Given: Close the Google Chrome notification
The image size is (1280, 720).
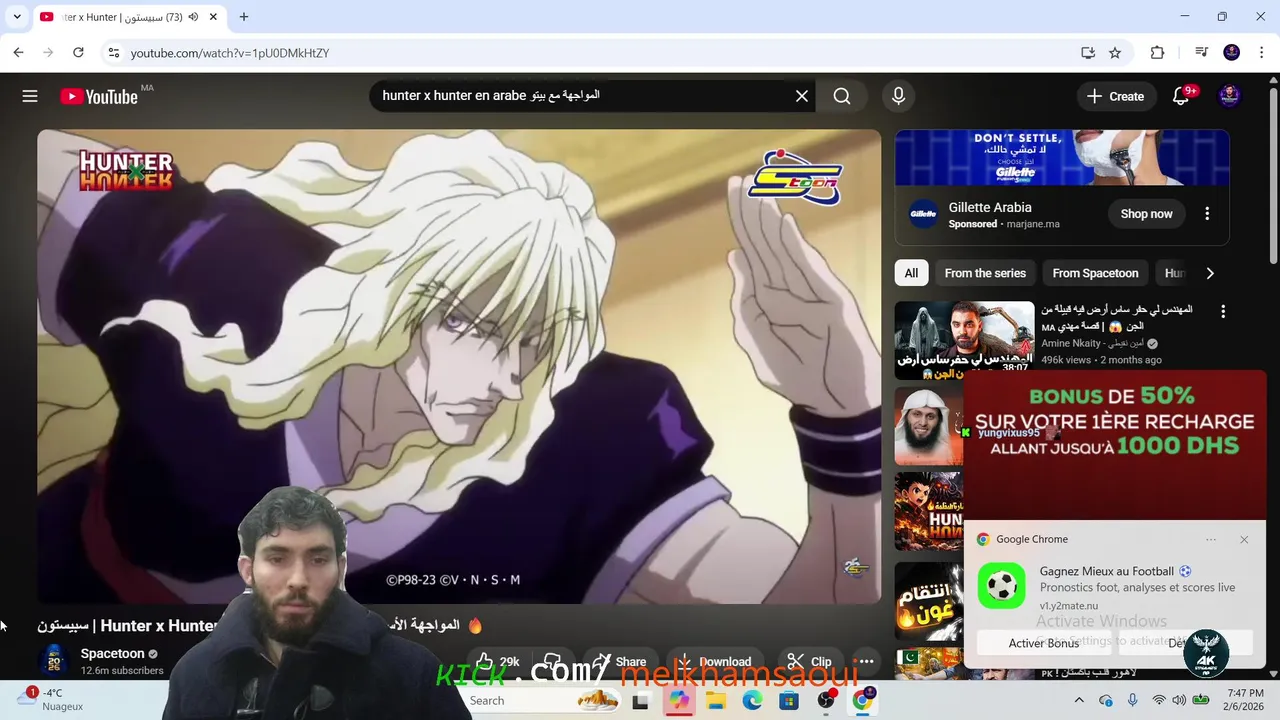Looking at the screenshot, I should (1244, 540).
